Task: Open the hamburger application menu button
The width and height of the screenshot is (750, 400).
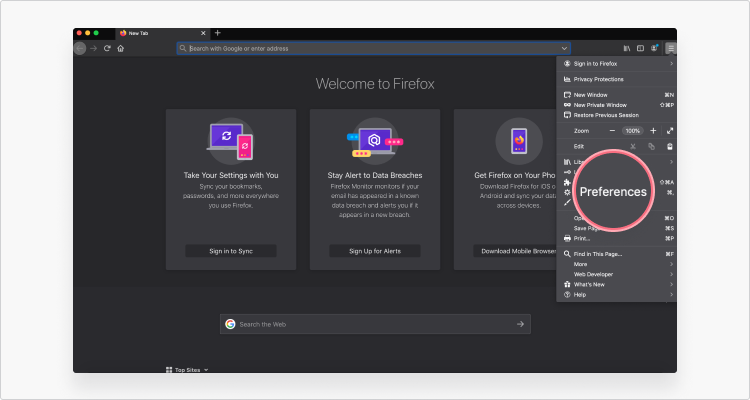Action: tap(671, 48)
